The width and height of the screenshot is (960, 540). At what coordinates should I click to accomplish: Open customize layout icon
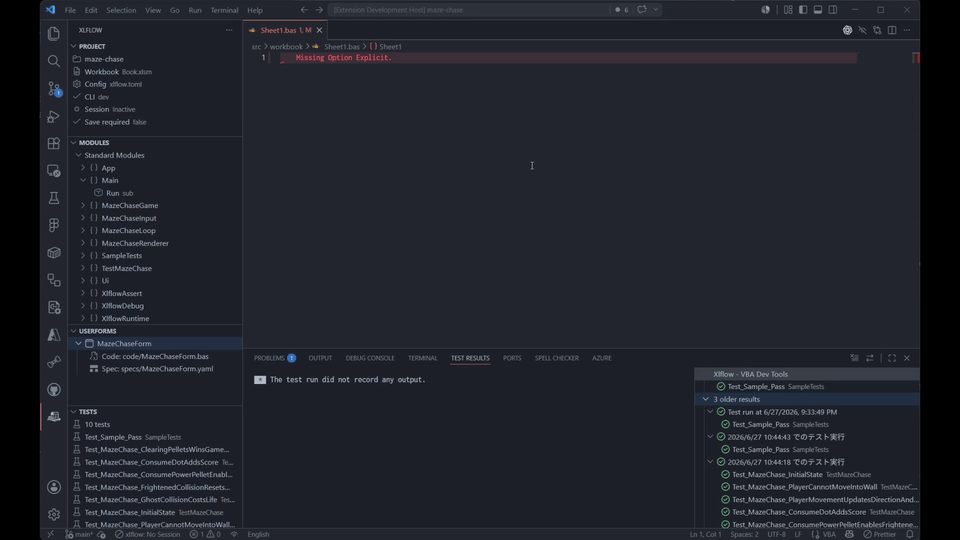(788, 10)
